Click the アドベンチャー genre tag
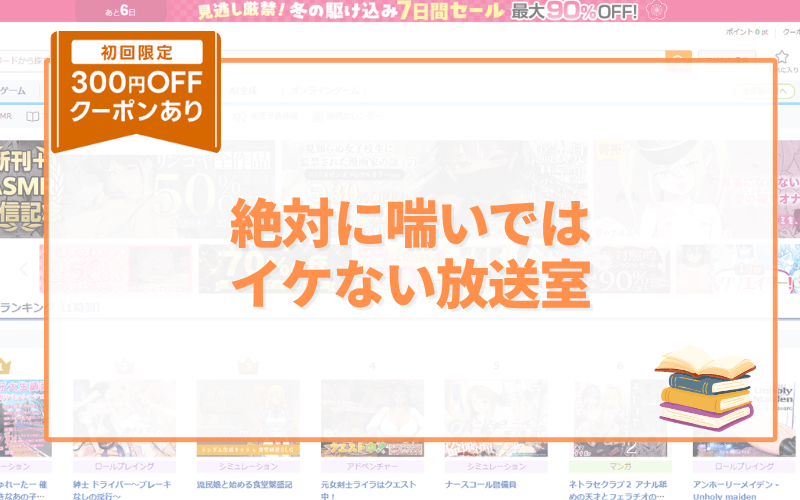The height and width of the screenshot is (500, 800). [372, 466]
